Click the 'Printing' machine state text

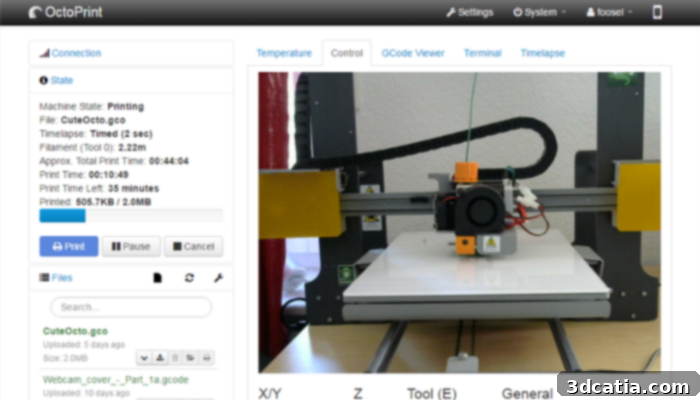click(x=125, y=107)
